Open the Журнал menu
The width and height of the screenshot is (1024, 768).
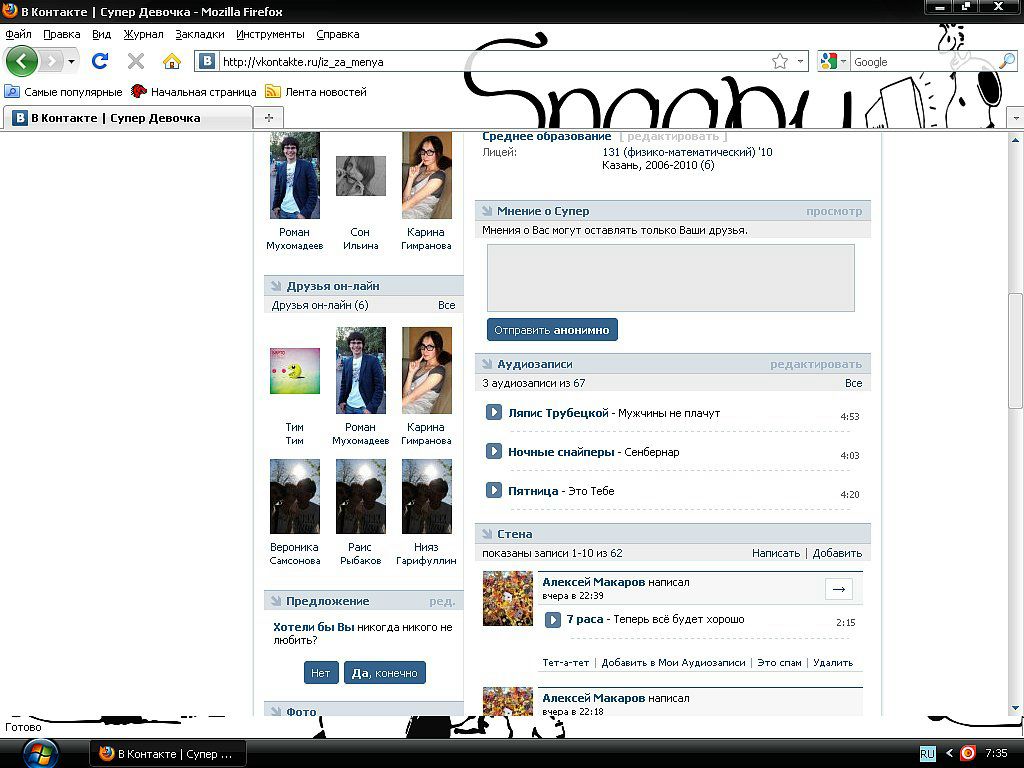point(143,34)
